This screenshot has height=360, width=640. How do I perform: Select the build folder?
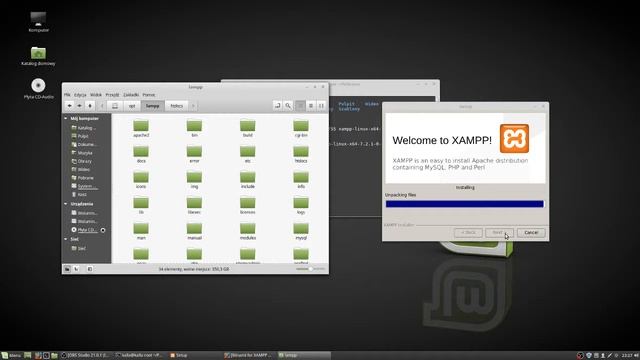point(248,128)
